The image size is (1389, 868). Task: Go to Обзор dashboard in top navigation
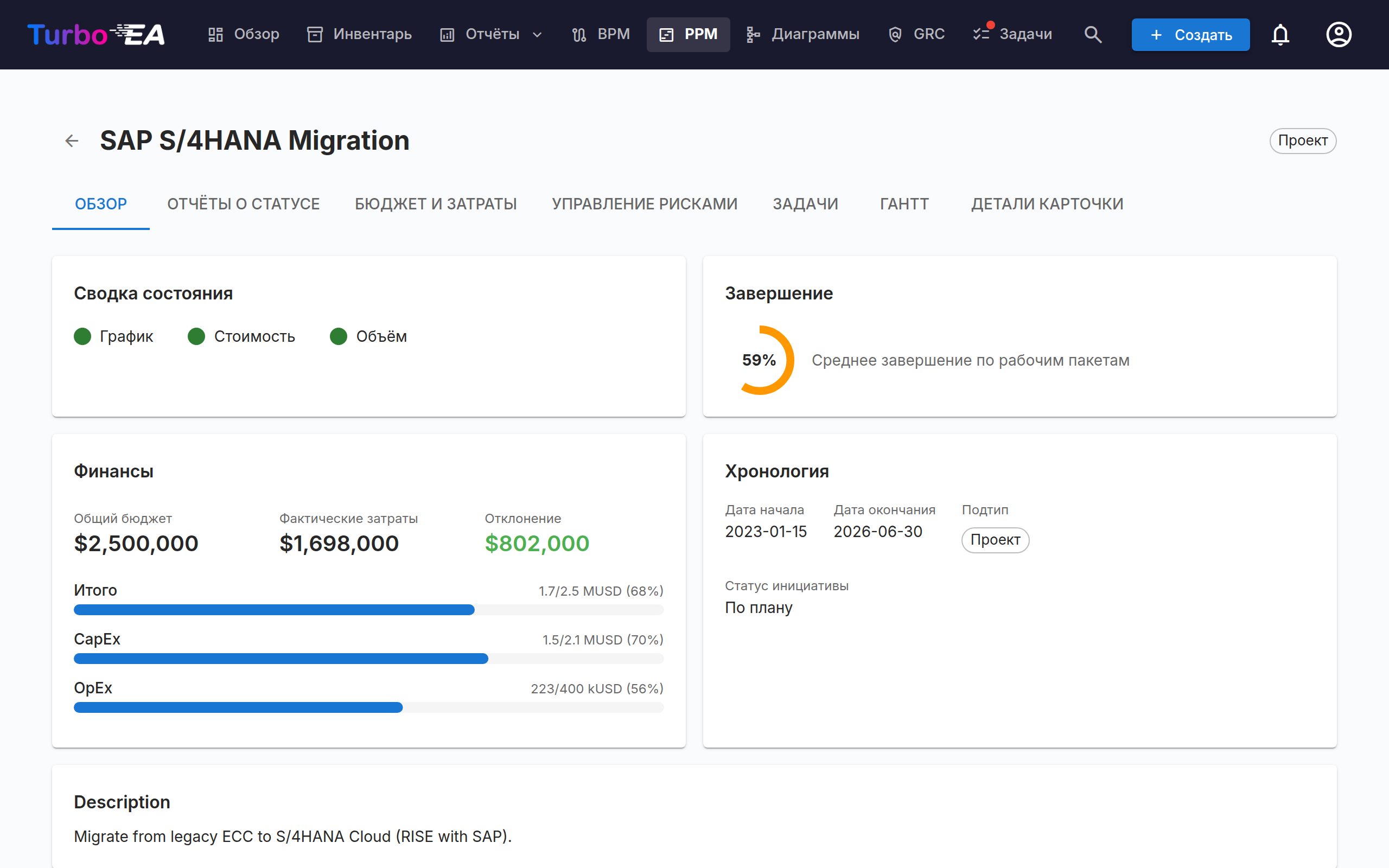(244, 34)
